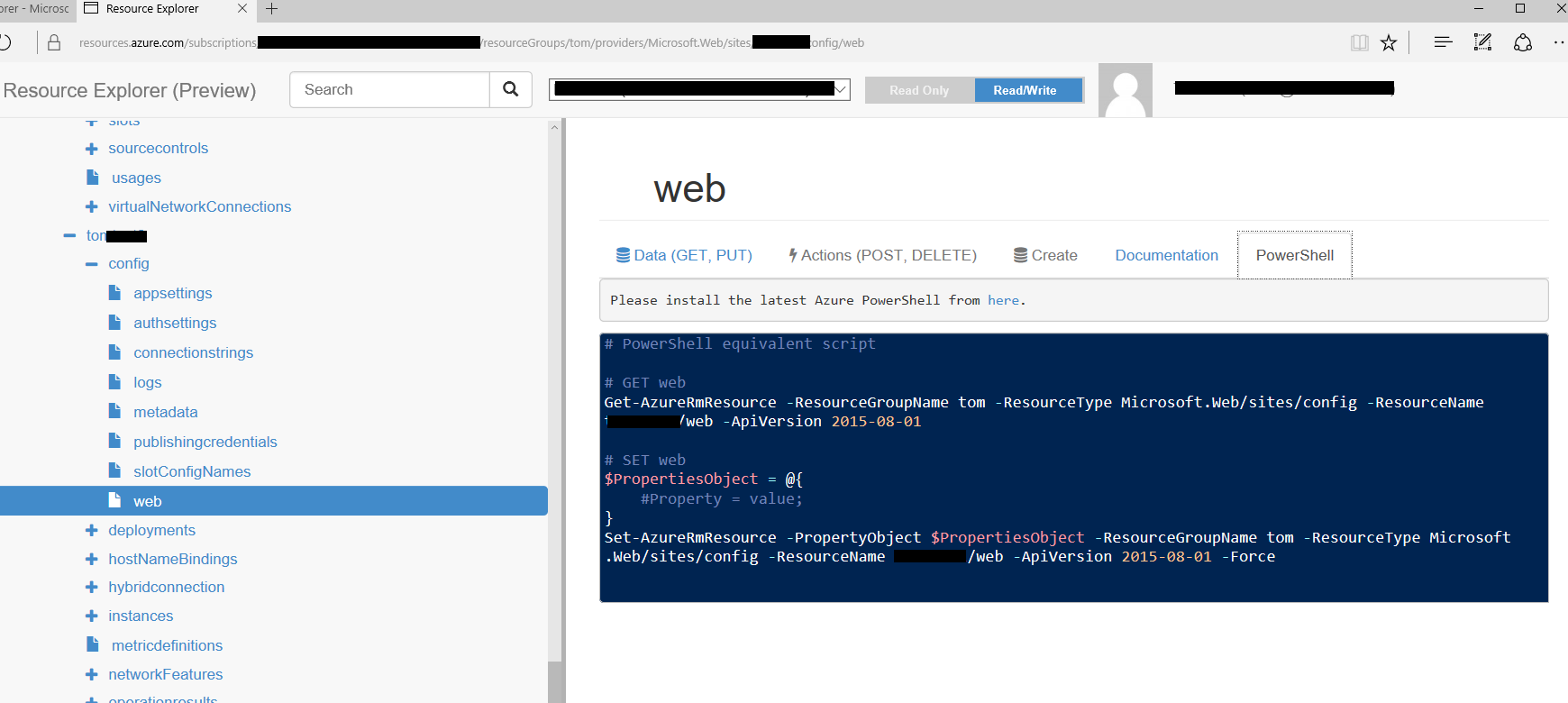Switch to Actions (POST, DELETE) tab

click(882, 255)
